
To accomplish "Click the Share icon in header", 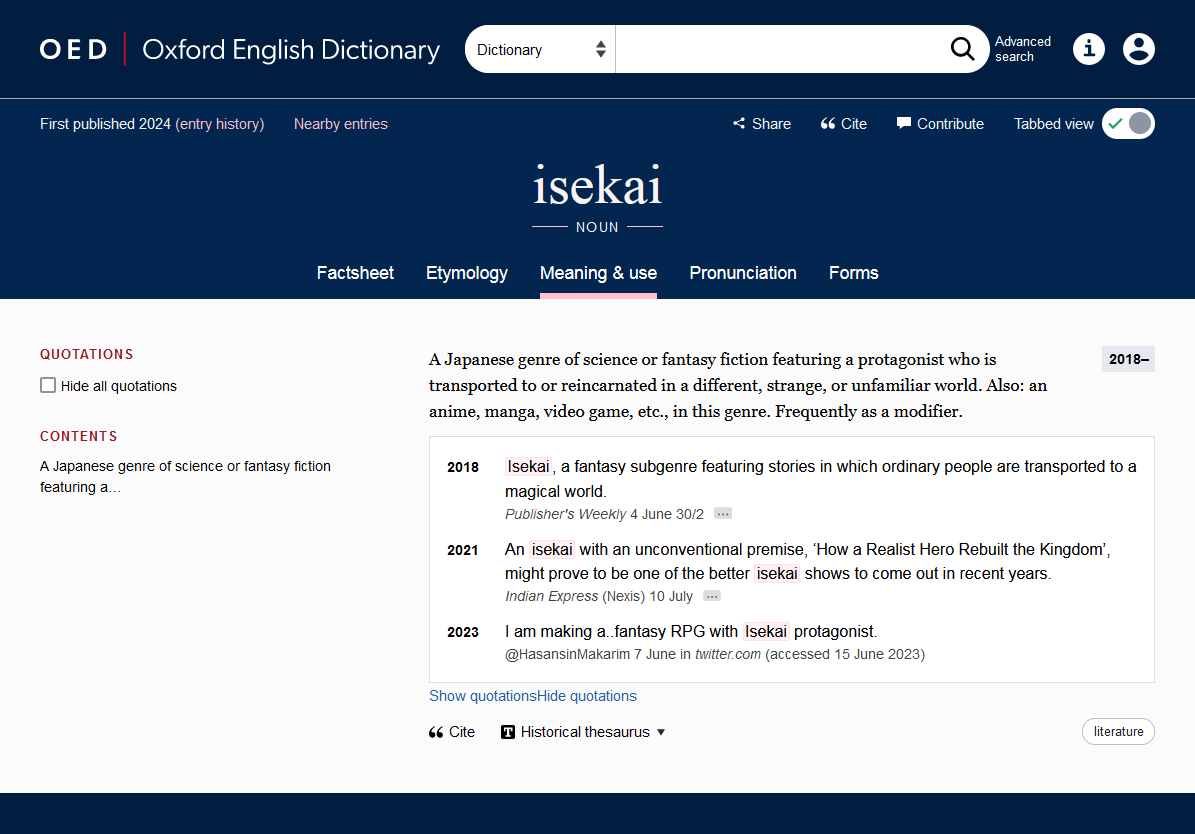I will pos(739,124).
